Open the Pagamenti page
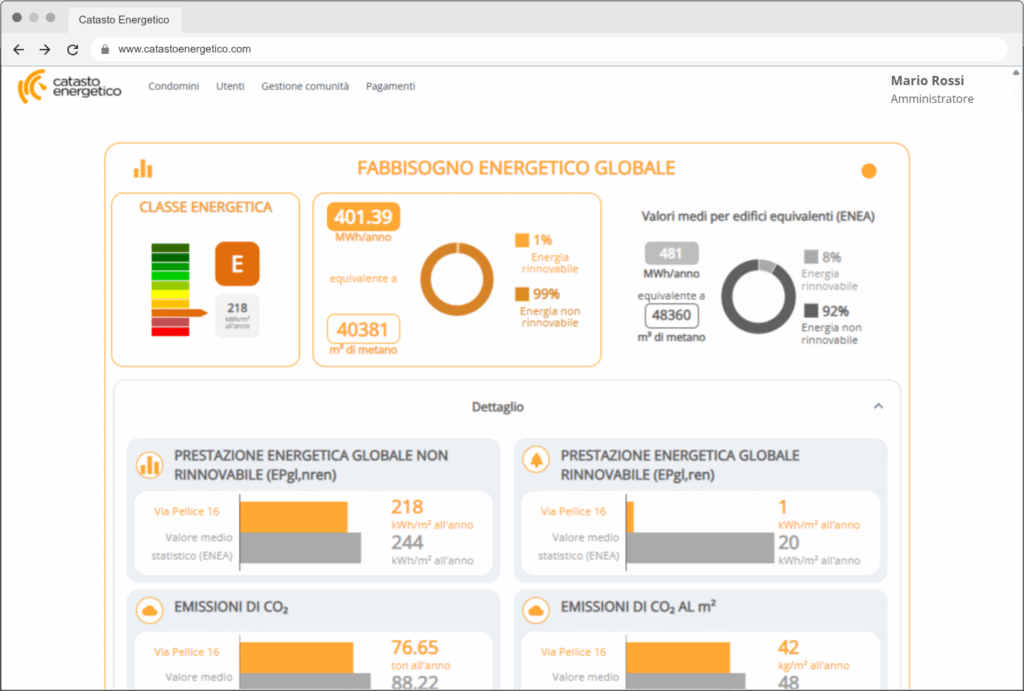 [x=390, y=87]
